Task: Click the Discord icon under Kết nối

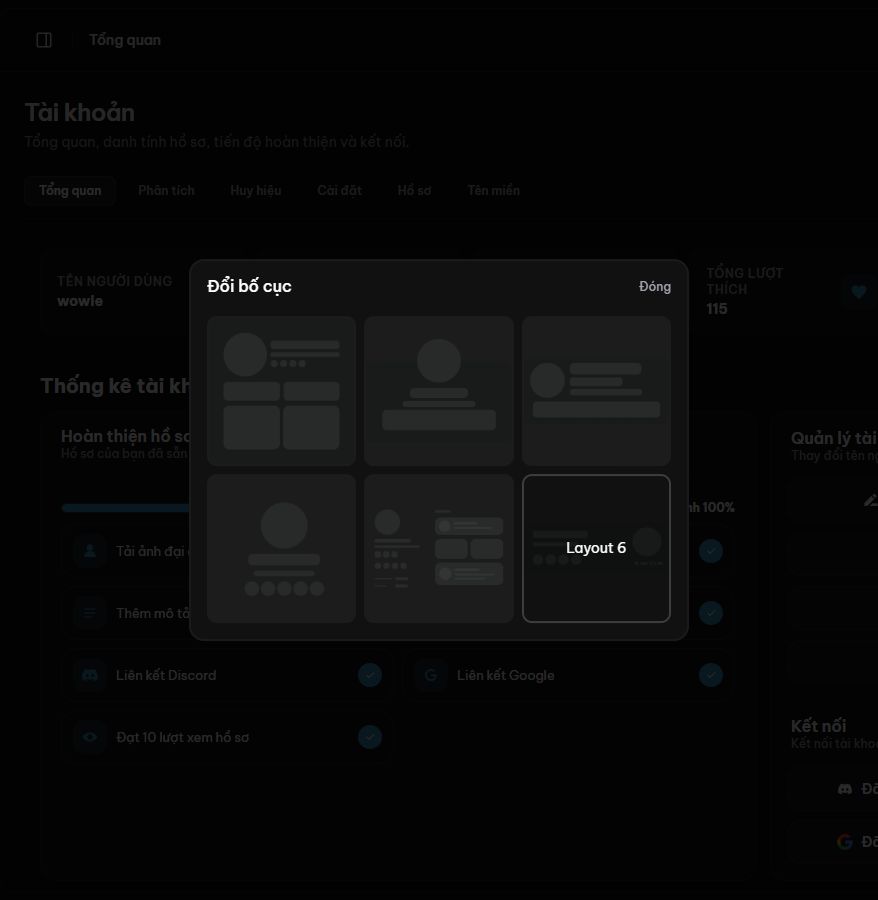Action: coord(845,789)
